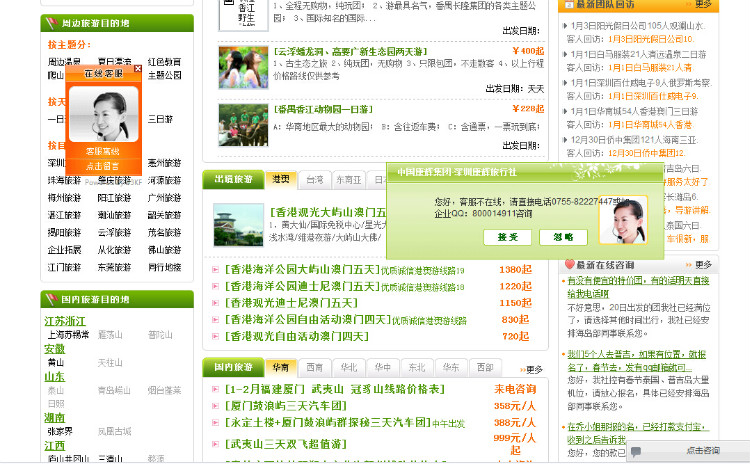This screenshot has width=750, height=464.
Task: Close the 在线客服 floating widget
Action: click(138, 69)
